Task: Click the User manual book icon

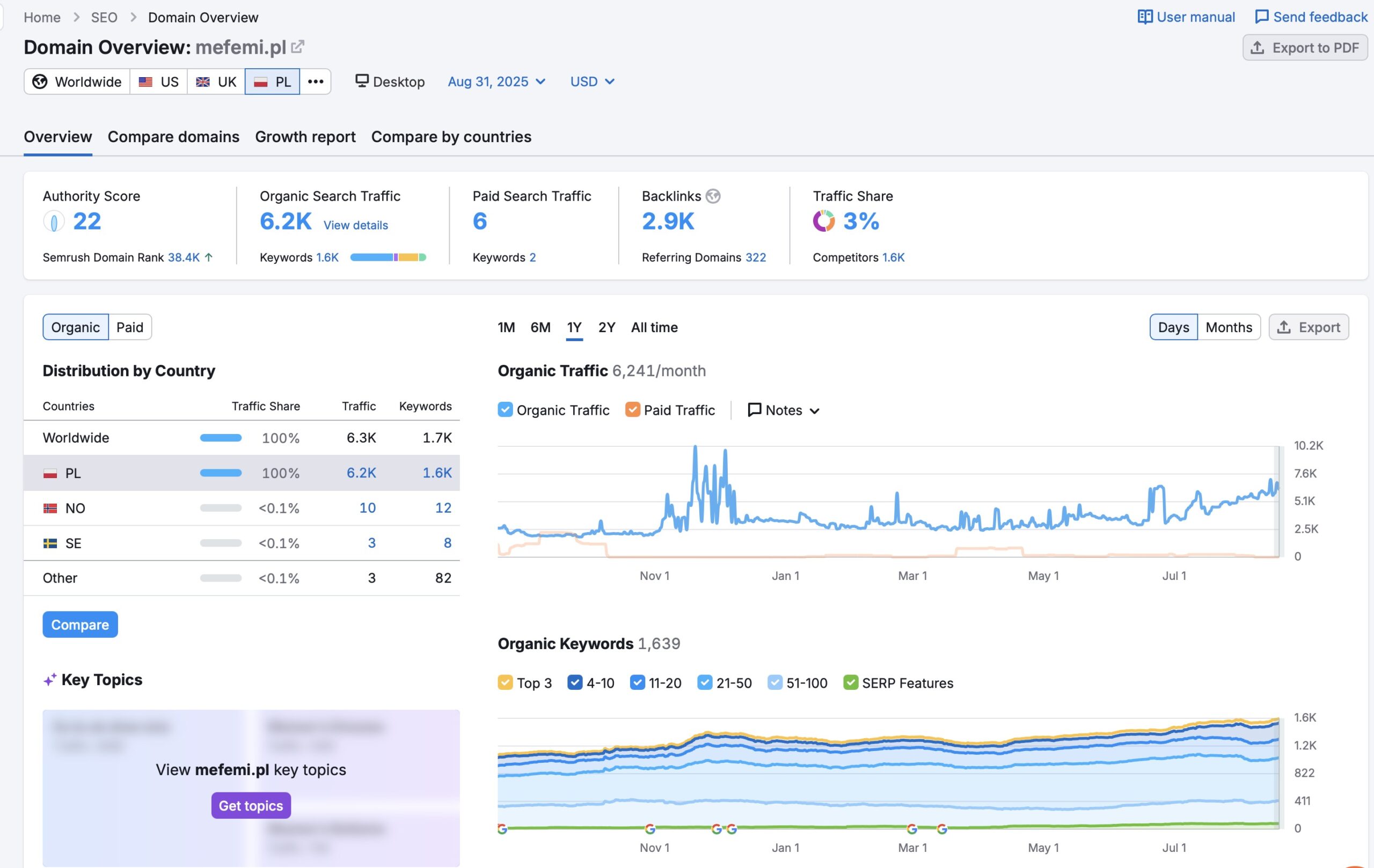Action: (x=1144, y=17)
